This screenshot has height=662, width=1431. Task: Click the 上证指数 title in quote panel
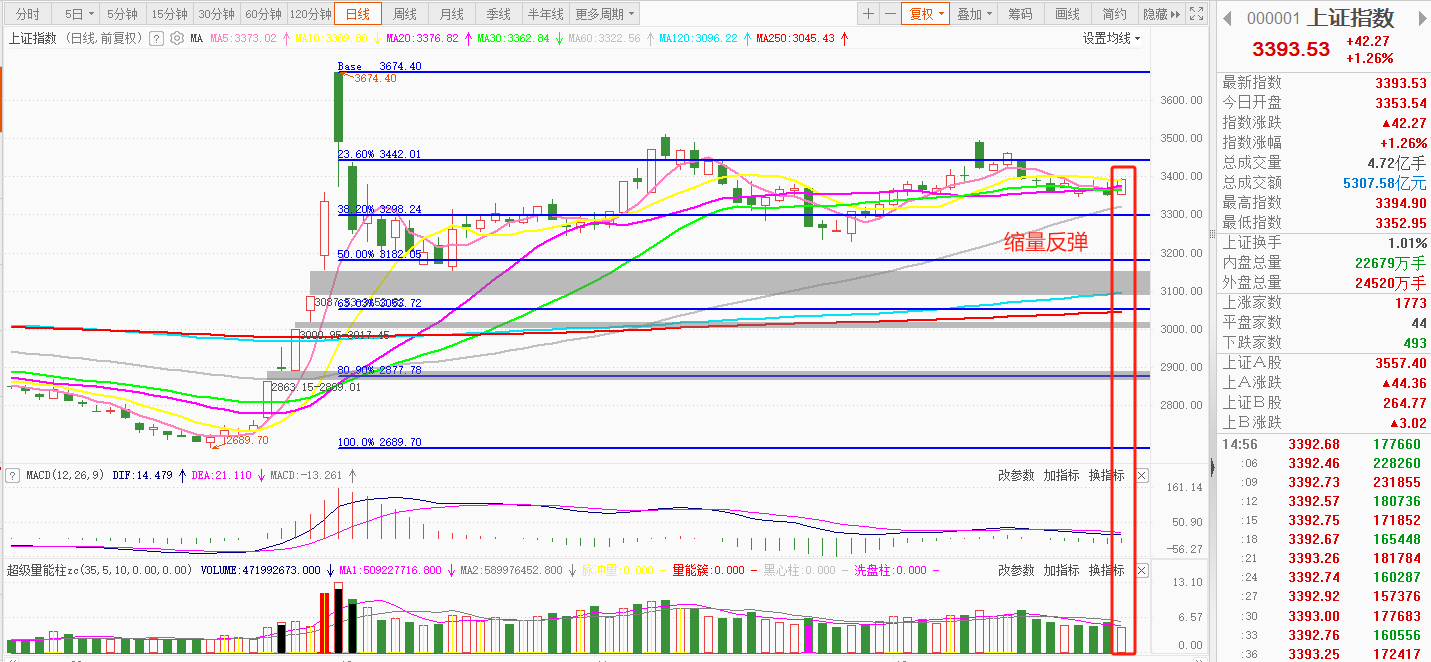pyautogui.click(x=1350, y=19)
